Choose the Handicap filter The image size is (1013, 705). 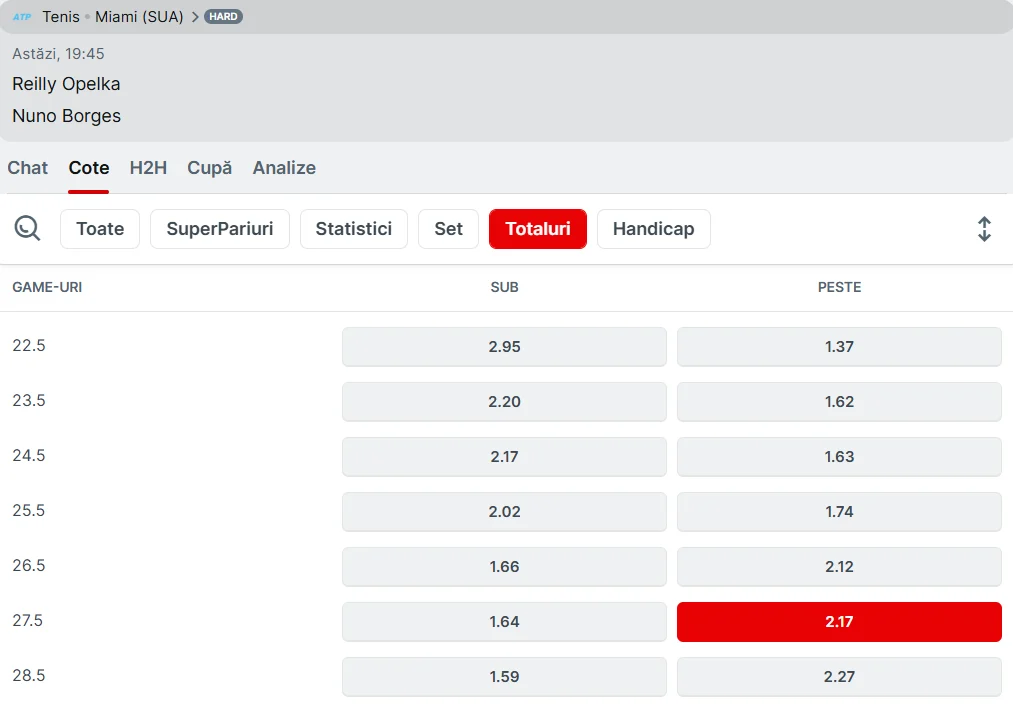pos(653,229)
